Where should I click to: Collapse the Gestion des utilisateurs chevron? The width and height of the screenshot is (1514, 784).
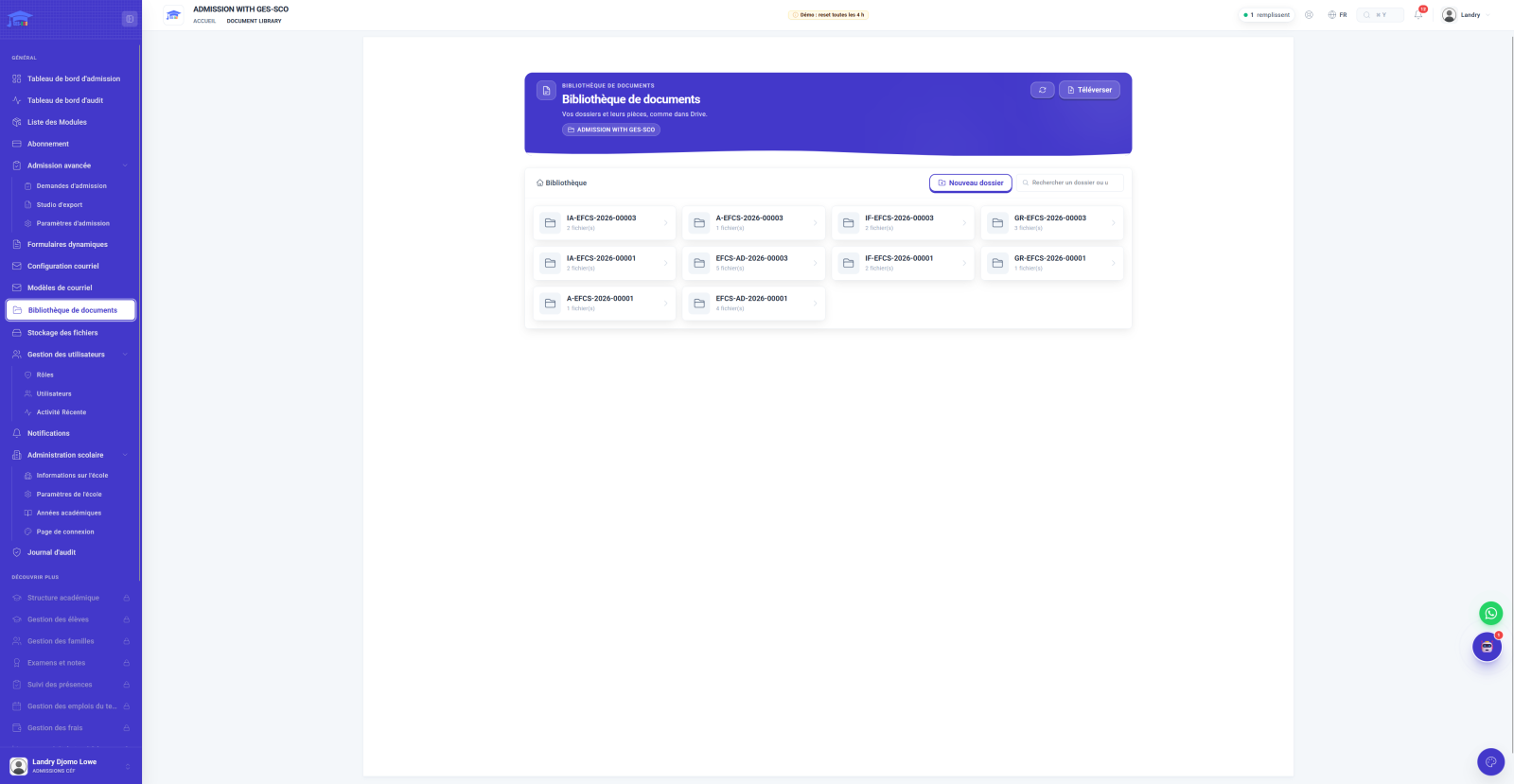pyautogui.click(x=125, y=355)
